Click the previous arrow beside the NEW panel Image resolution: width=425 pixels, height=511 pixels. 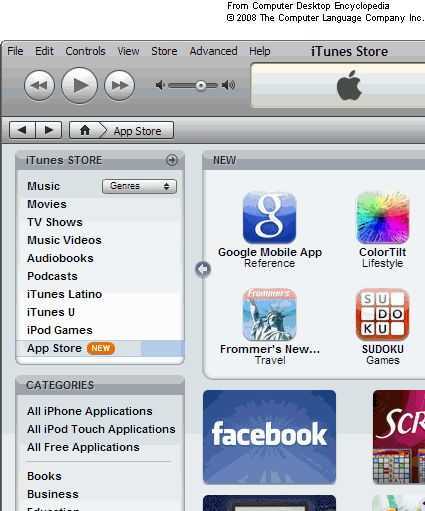click(x=203, y=269)
